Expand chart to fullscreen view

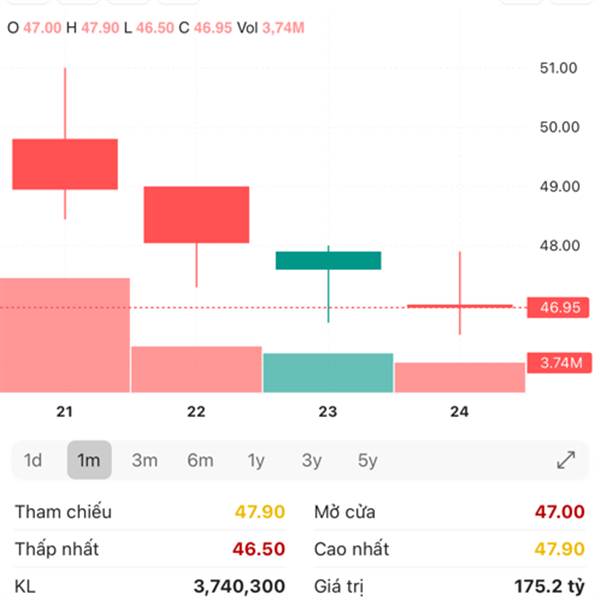coord(566,461)
